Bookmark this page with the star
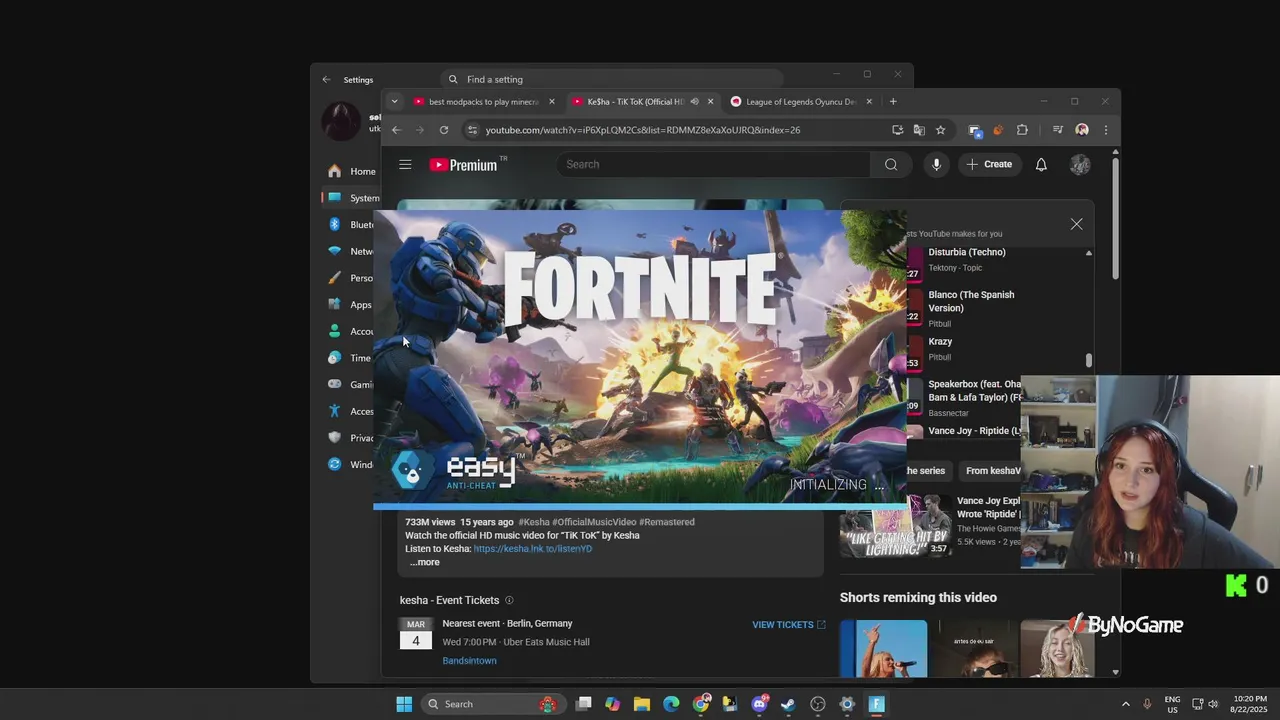The width and height of the screenshot is (1280, 720). click(940, 130)
